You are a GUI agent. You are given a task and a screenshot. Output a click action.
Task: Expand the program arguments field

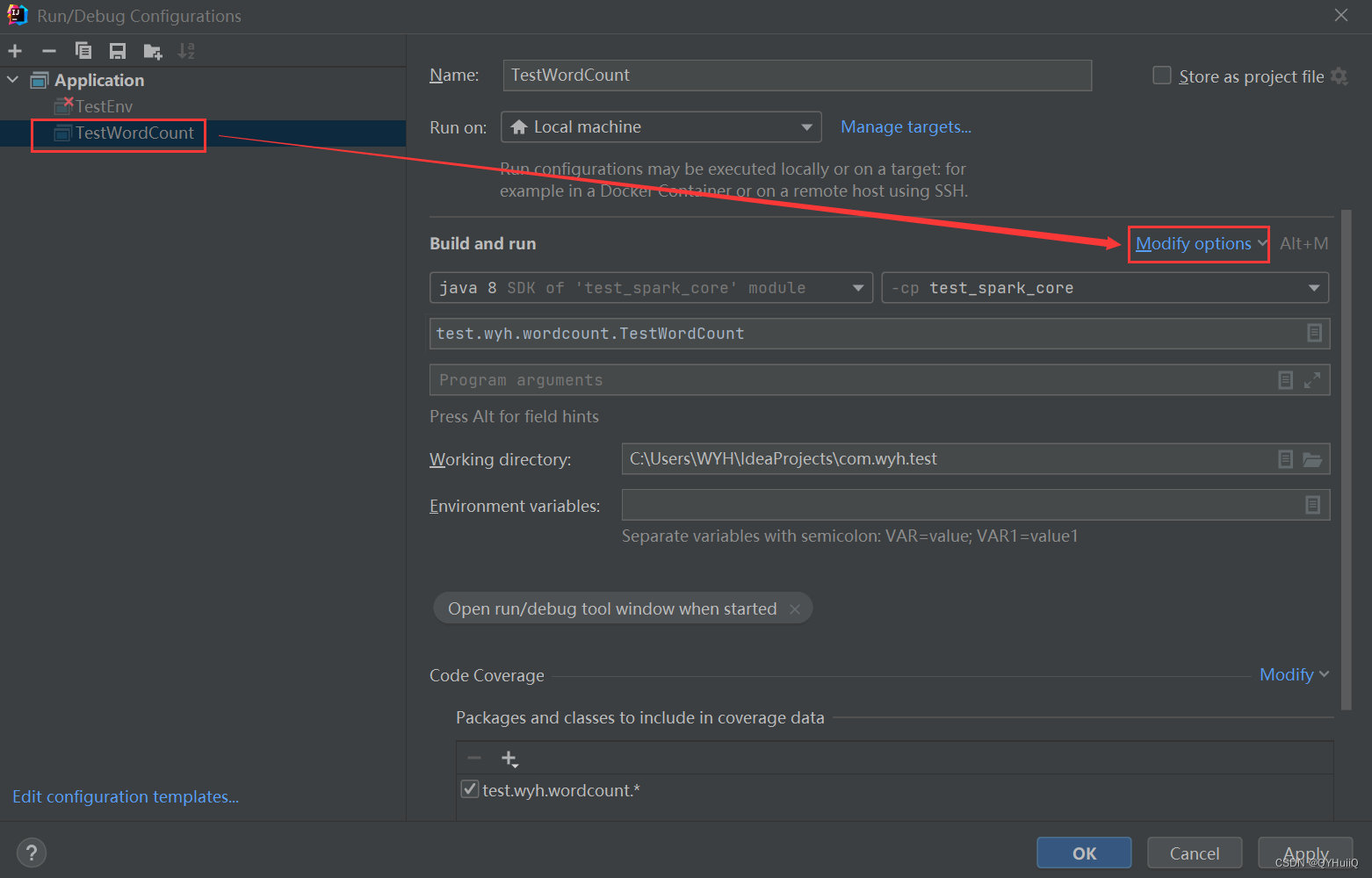pyautogui.click(x=1312, y=380)
